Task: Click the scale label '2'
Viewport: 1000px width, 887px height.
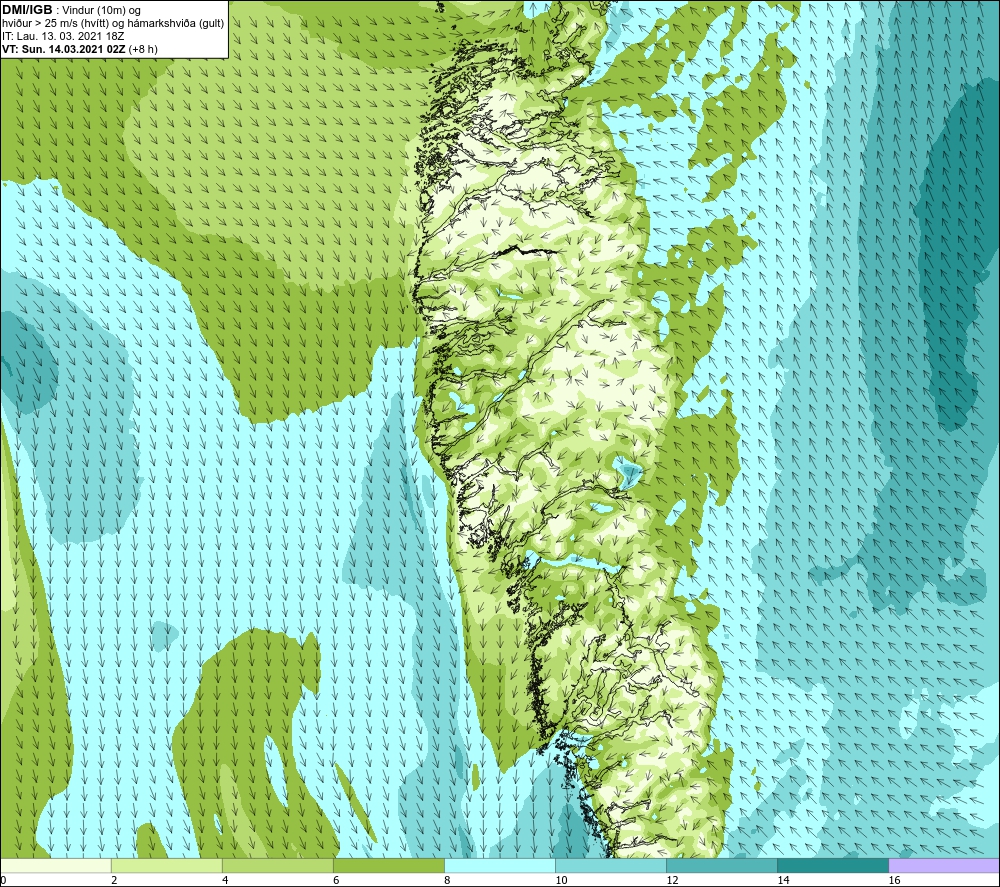Action: pyautogui.click(x=114, y=880)
